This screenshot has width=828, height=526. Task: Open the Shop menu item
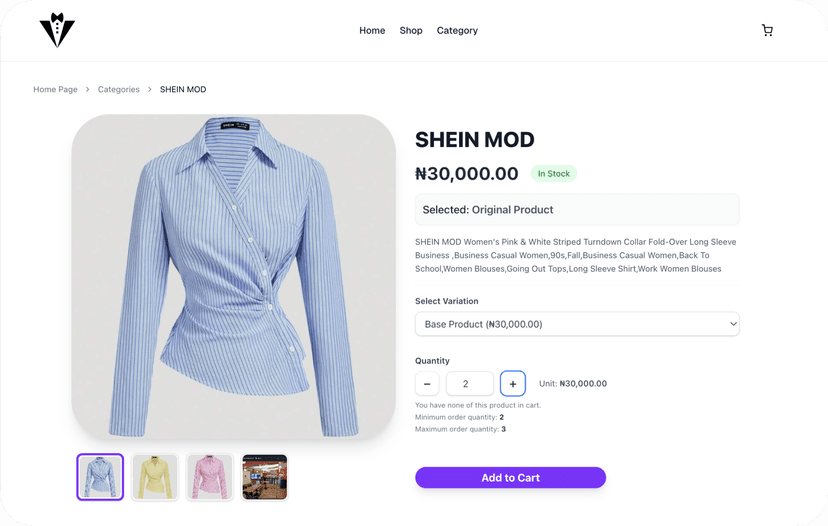pos(411,30)
